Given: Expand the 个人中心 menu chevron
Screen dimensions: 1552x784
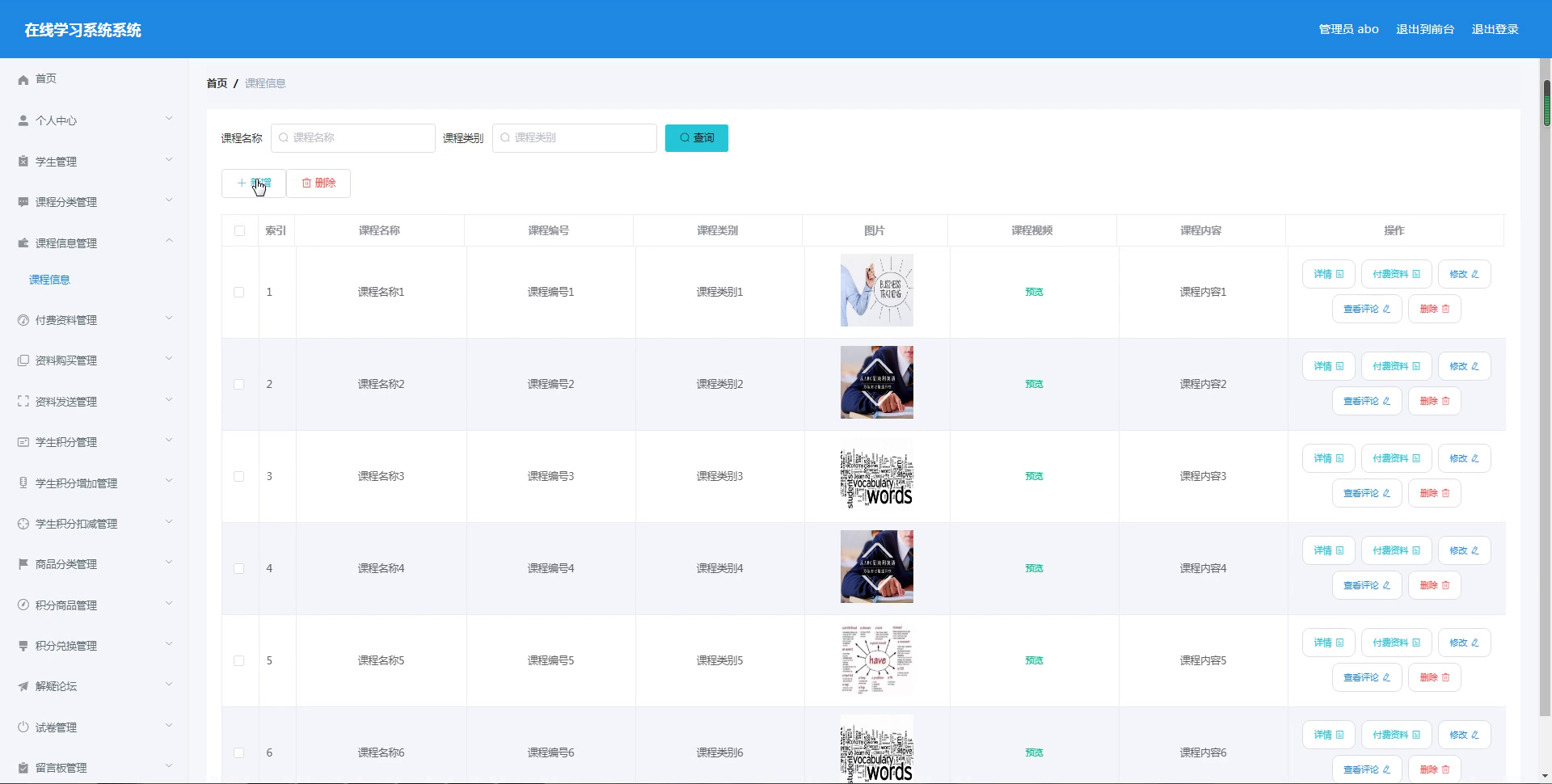Looking at the screenshot, I should 169,119.
